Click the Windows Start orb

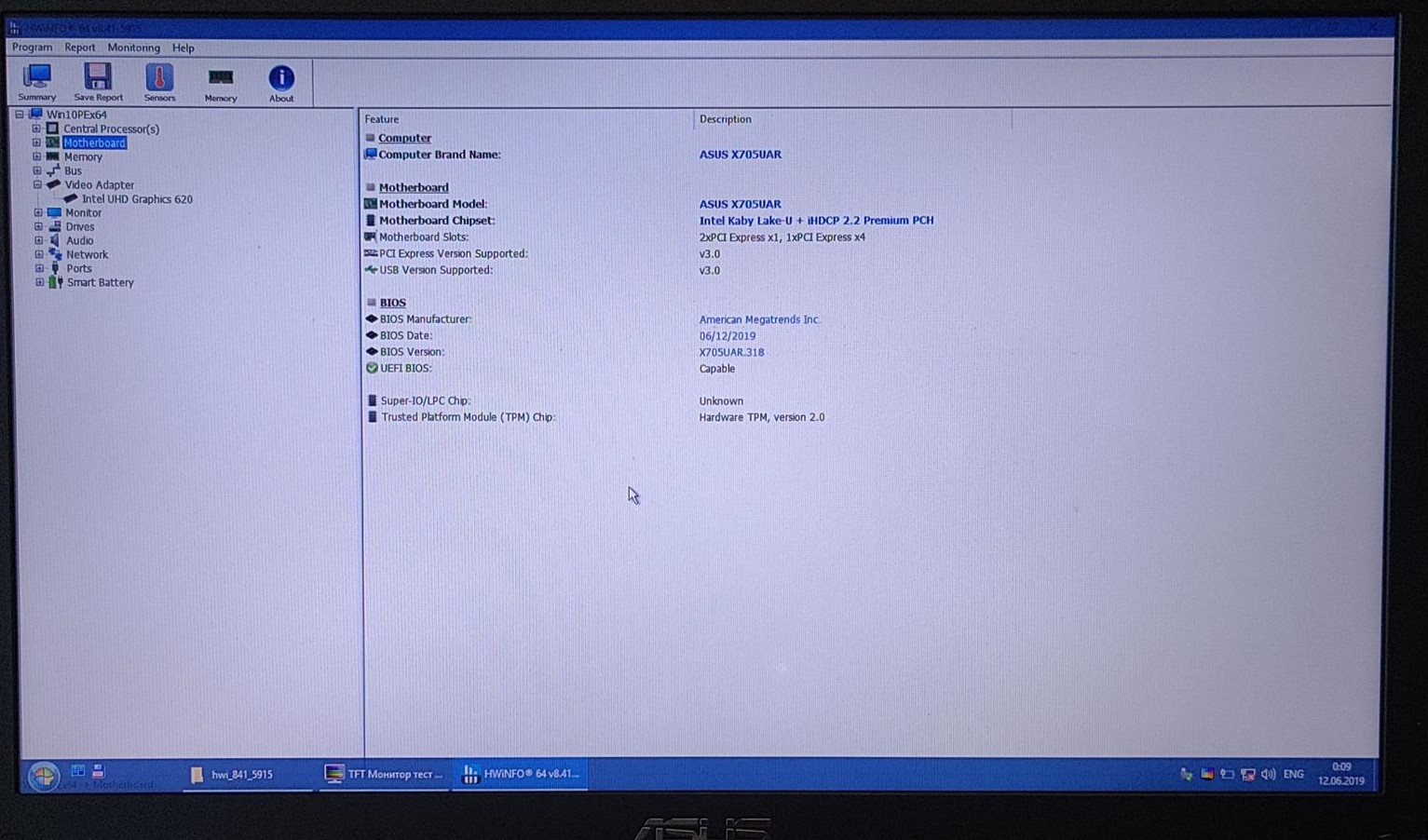point(43,776)
